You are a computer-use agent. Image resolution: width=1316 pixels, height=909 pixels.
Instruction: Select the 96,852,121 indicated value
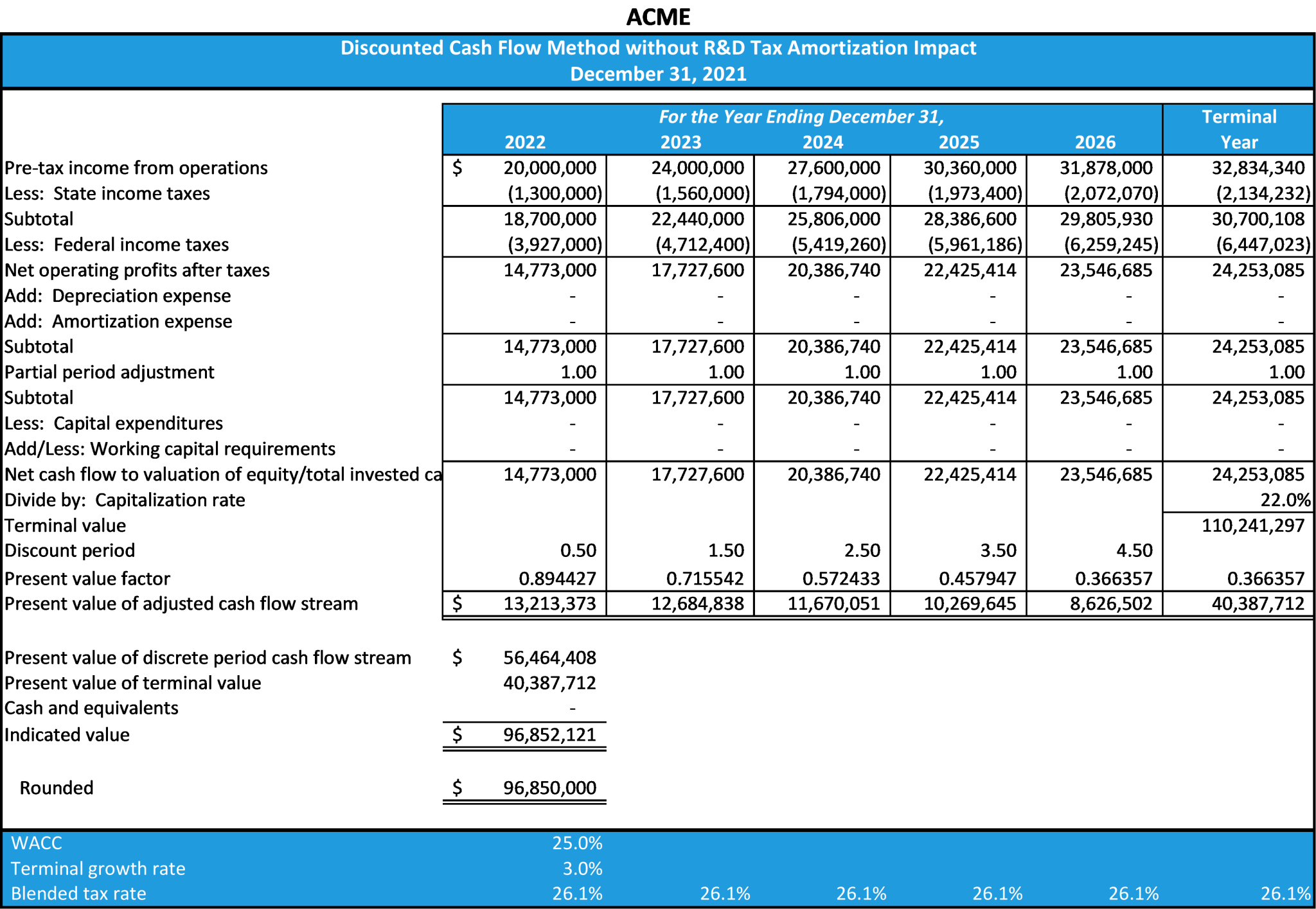550,735
